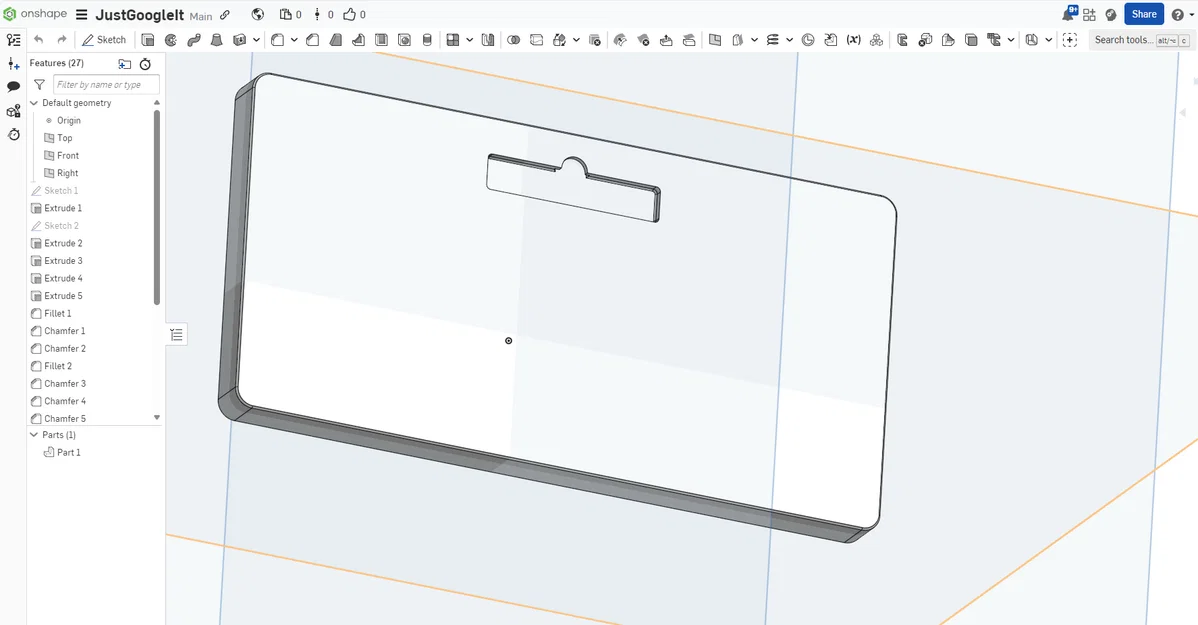
Task: Select the Delete face tool
Action: tap(643, 40)
